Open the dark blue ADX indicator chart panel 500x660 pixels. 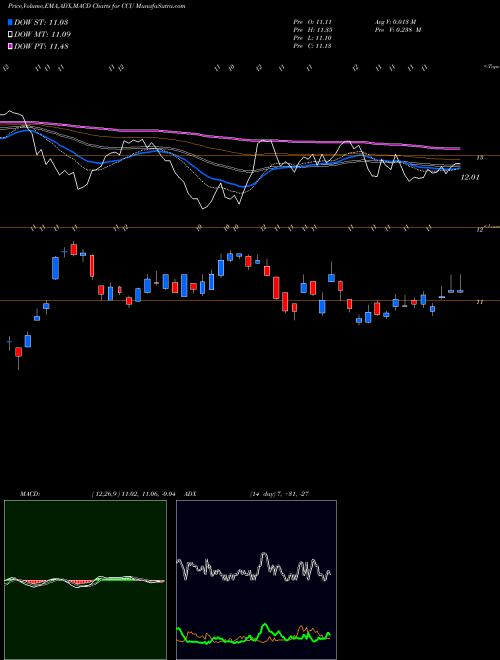pos(256,580)
